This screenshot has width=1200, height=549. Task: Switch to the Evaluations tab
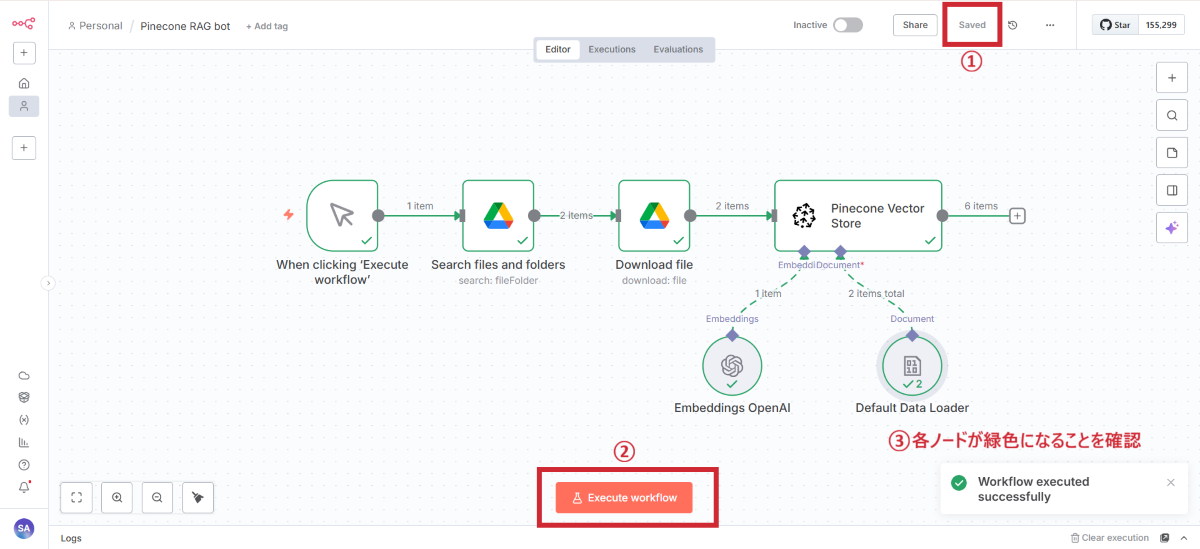click(678, 49)
